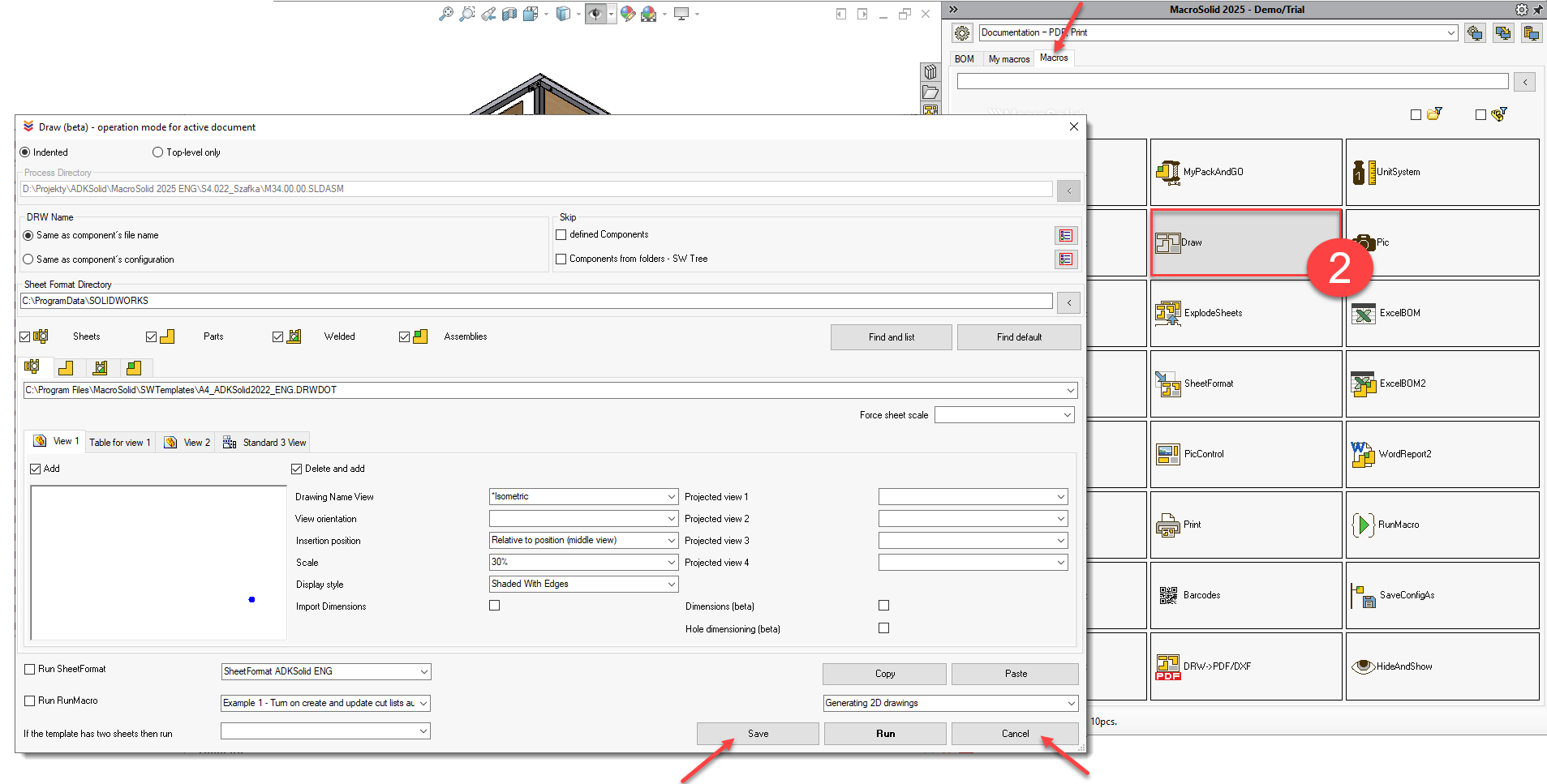
Task: Tick Components from folders - SW Tree checkbox
Action: coord(561,259)
